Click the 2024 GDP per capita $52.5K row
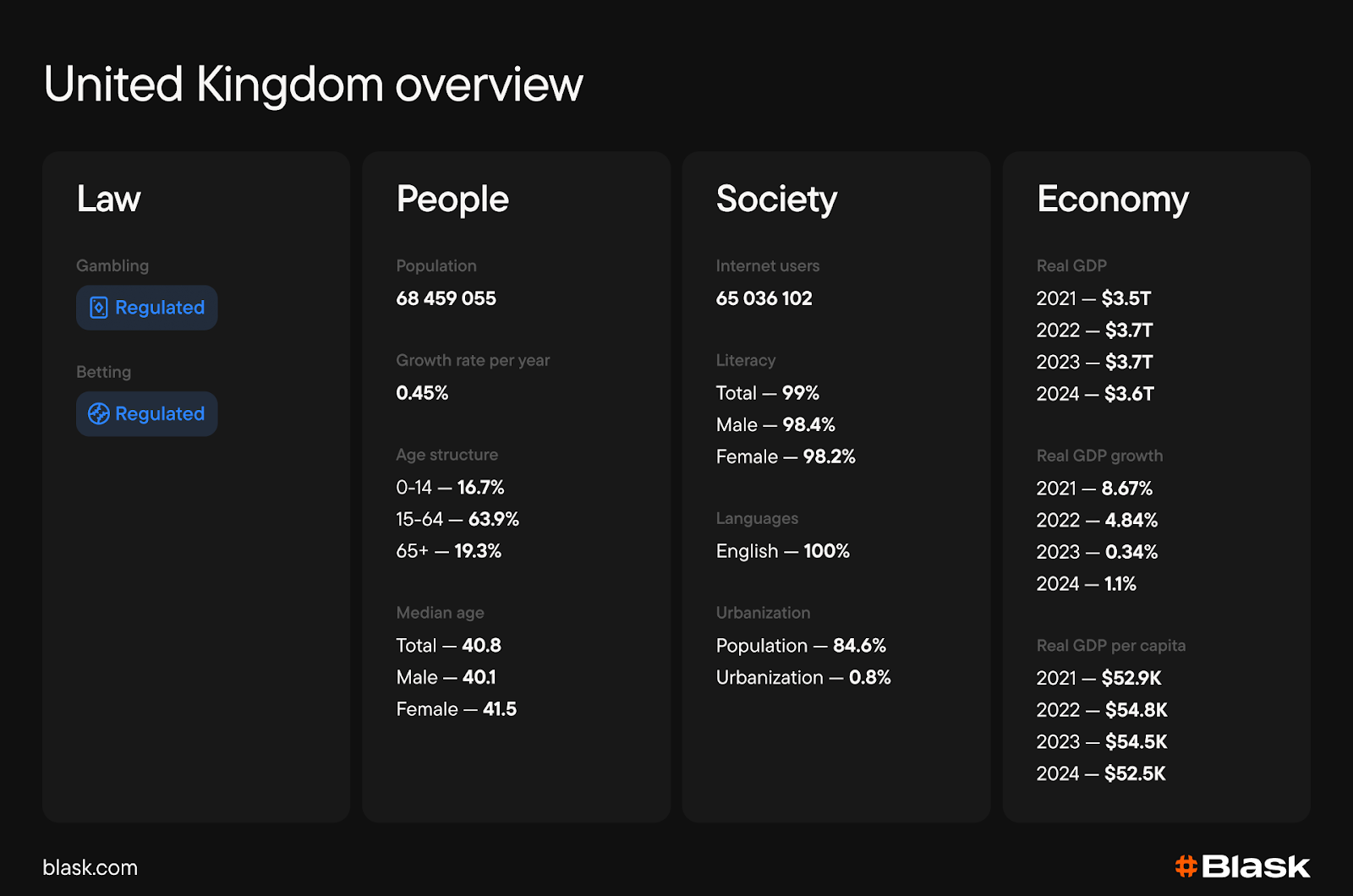The image size is (1353, 896). [x=1101, y=773]
